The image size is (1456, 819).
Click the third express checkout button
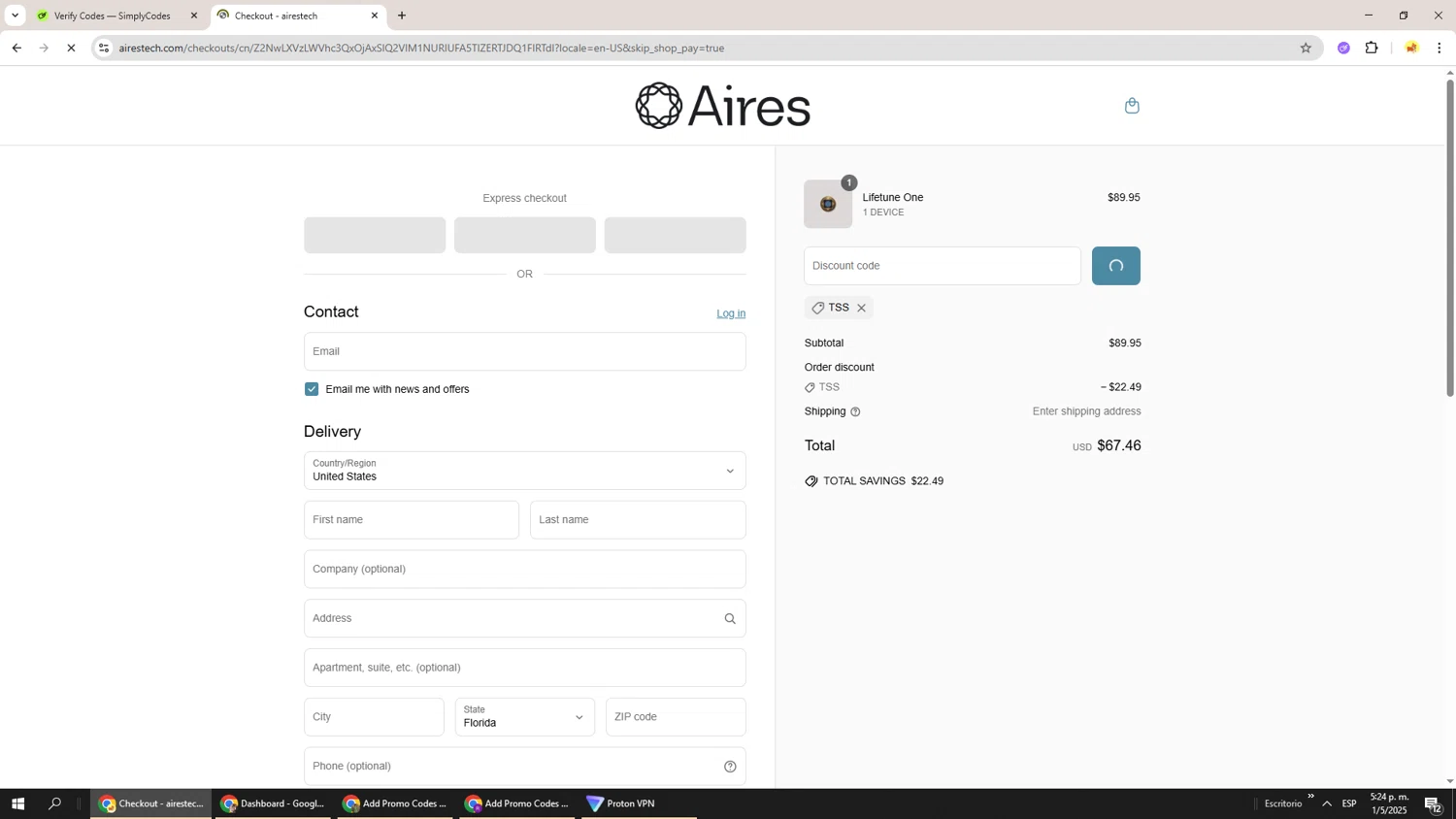click(675, 236)
